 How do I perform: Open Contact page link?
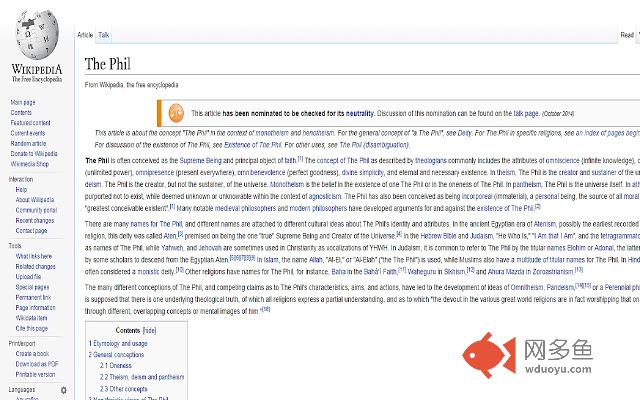[31, 231]
